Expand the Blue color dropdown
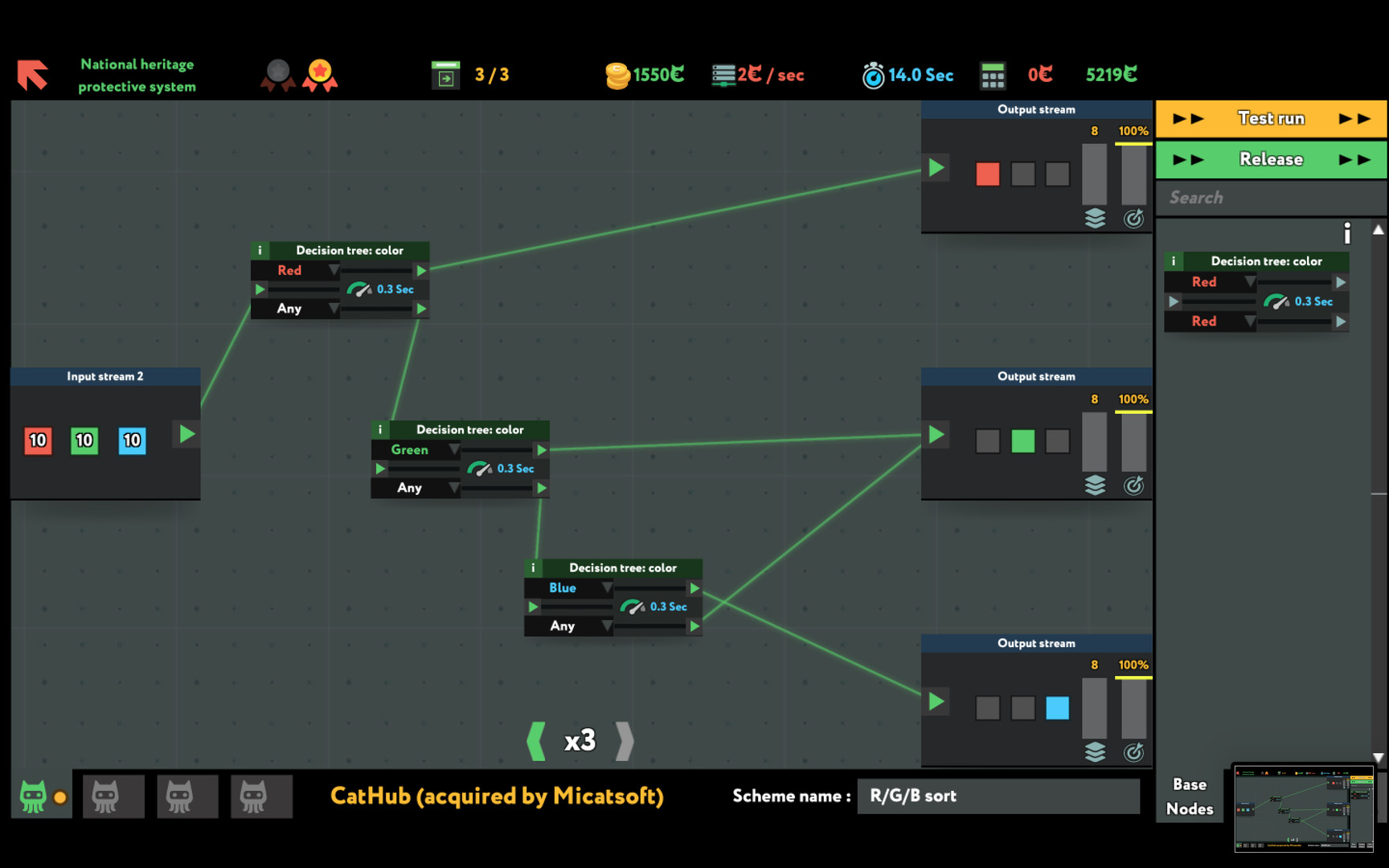This screenshot has width=1389, height=868. (x=606, y=588)
